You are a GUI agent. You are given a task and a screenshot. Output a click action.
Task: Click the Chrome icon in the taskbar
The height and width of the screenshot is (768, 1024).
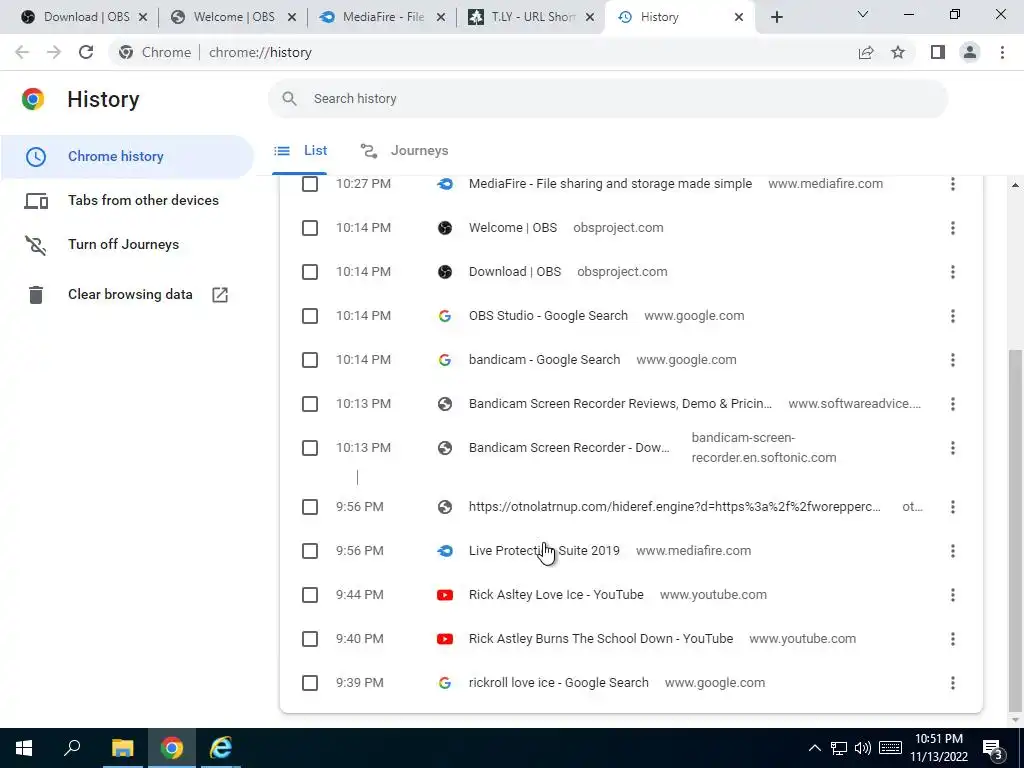point(172,748)
